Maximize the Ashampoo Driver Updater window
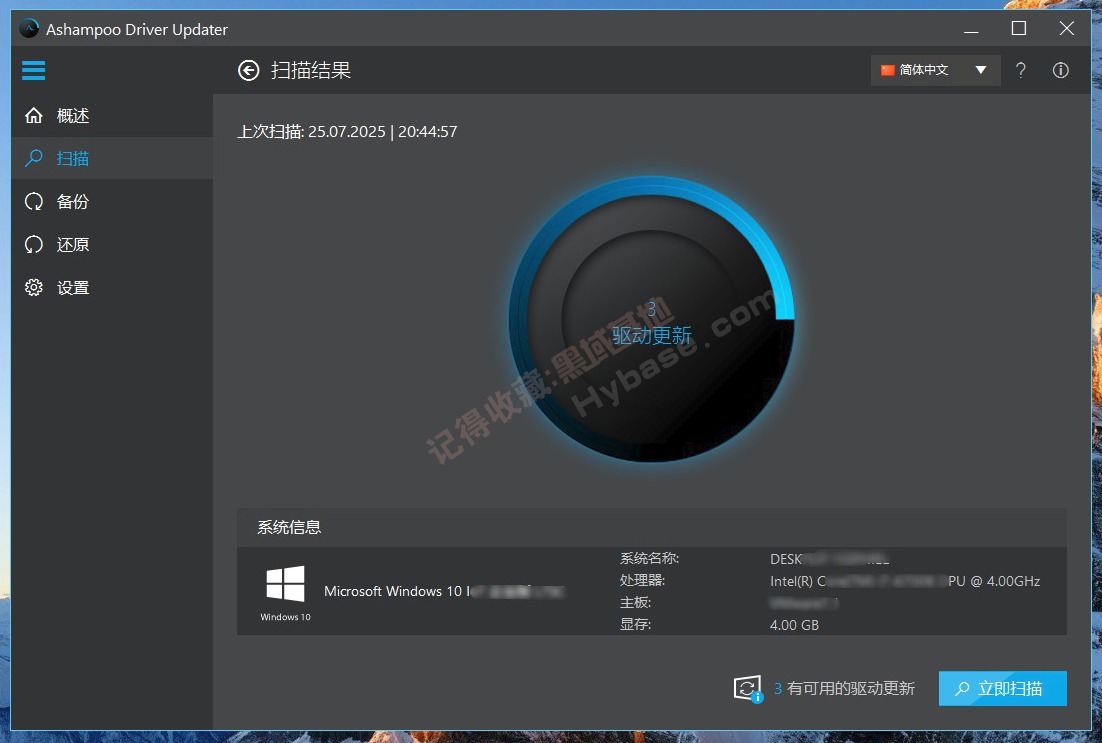 [1018, 29]
